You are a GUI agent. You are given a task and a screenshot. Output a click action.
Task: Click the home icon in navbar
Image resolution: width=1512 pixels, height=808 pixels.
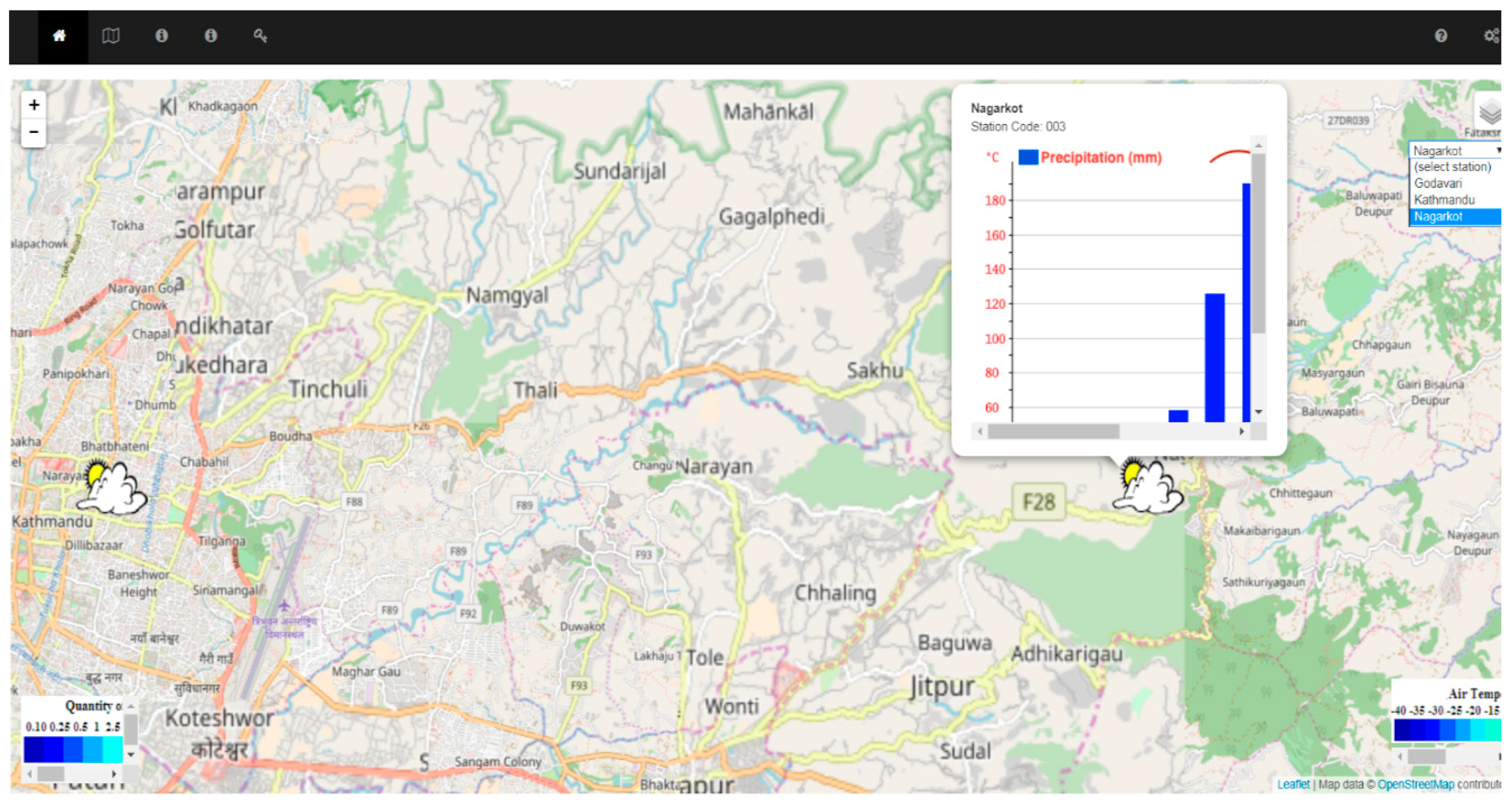click(x=59, y=36)
